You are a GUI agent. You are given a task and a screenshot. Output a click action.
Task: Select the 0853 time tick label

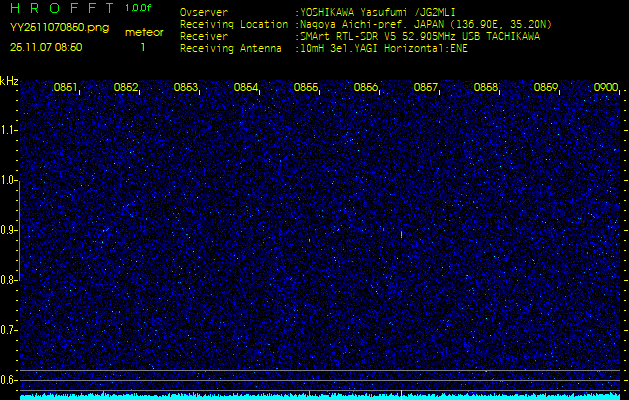point(186,88)
